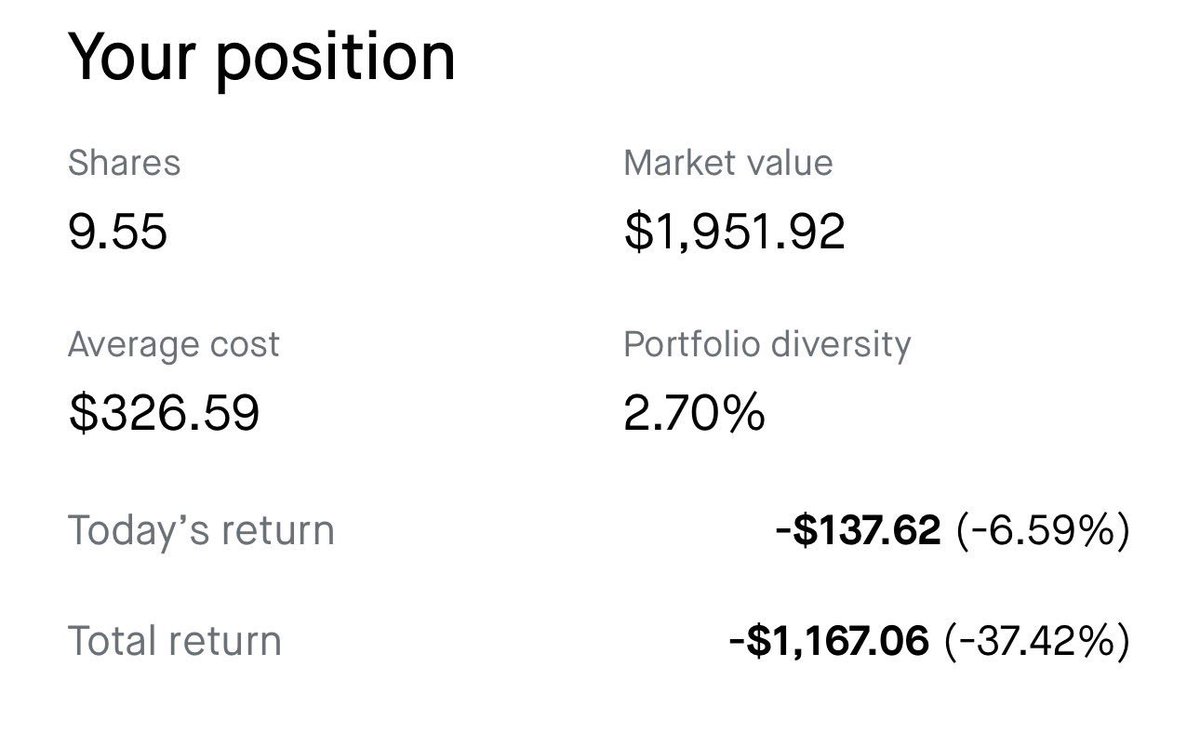Tap the $326.59 average cost value
1200x747 pixels.
pyautogui.click(x=163, y=413)
